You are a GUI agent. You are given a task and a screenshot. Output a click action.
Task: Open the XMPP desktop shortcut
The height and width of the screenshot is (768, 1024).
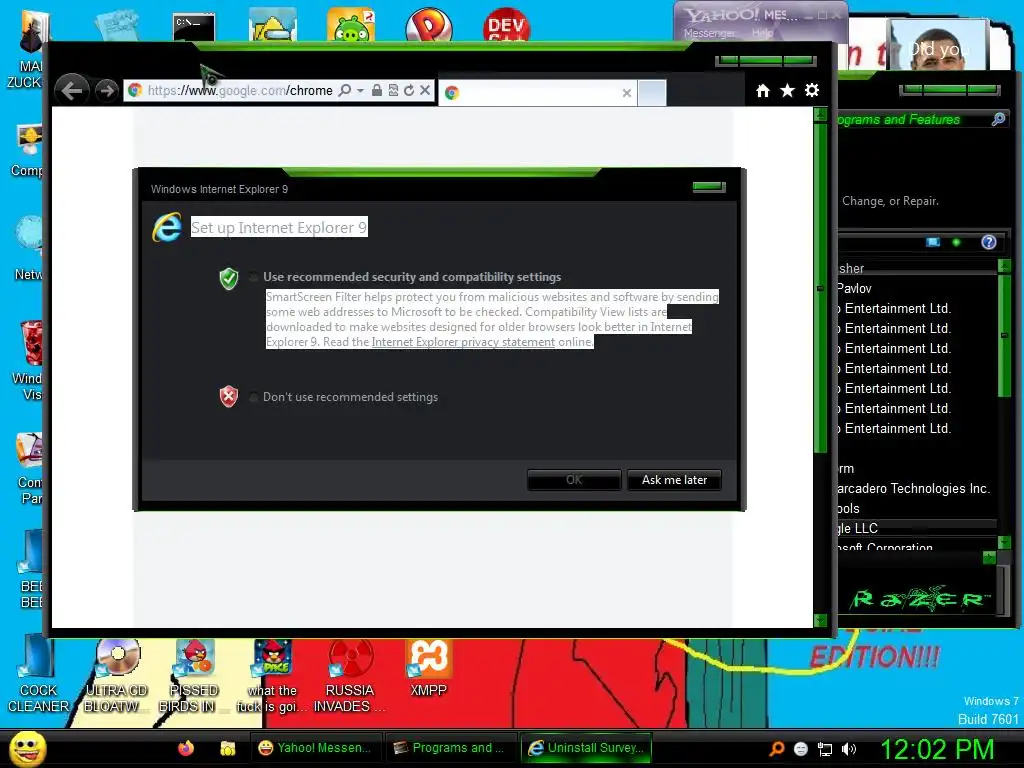click(428, 669)
